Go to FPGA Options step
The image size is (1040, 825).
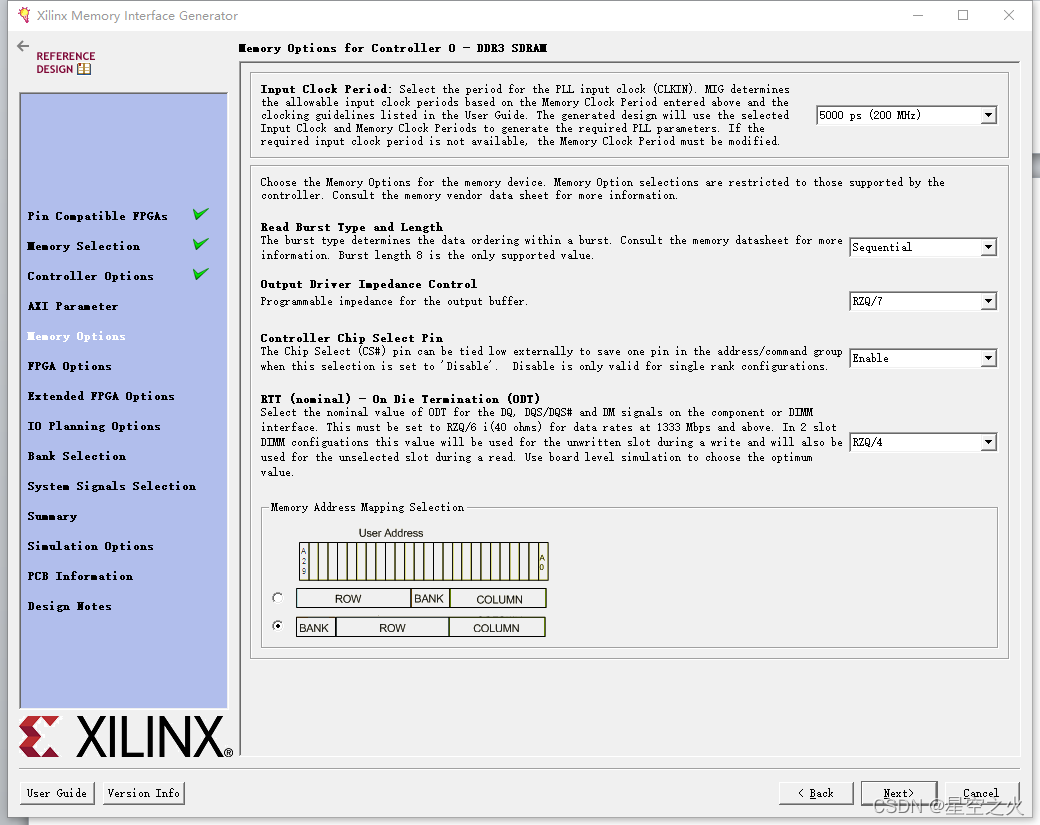70,366
